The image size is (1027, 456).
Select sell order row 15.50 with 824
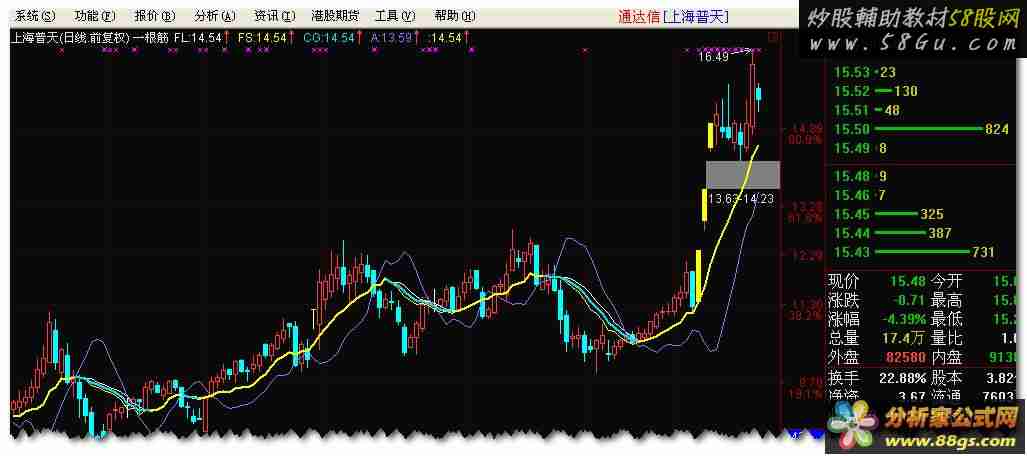920,129
